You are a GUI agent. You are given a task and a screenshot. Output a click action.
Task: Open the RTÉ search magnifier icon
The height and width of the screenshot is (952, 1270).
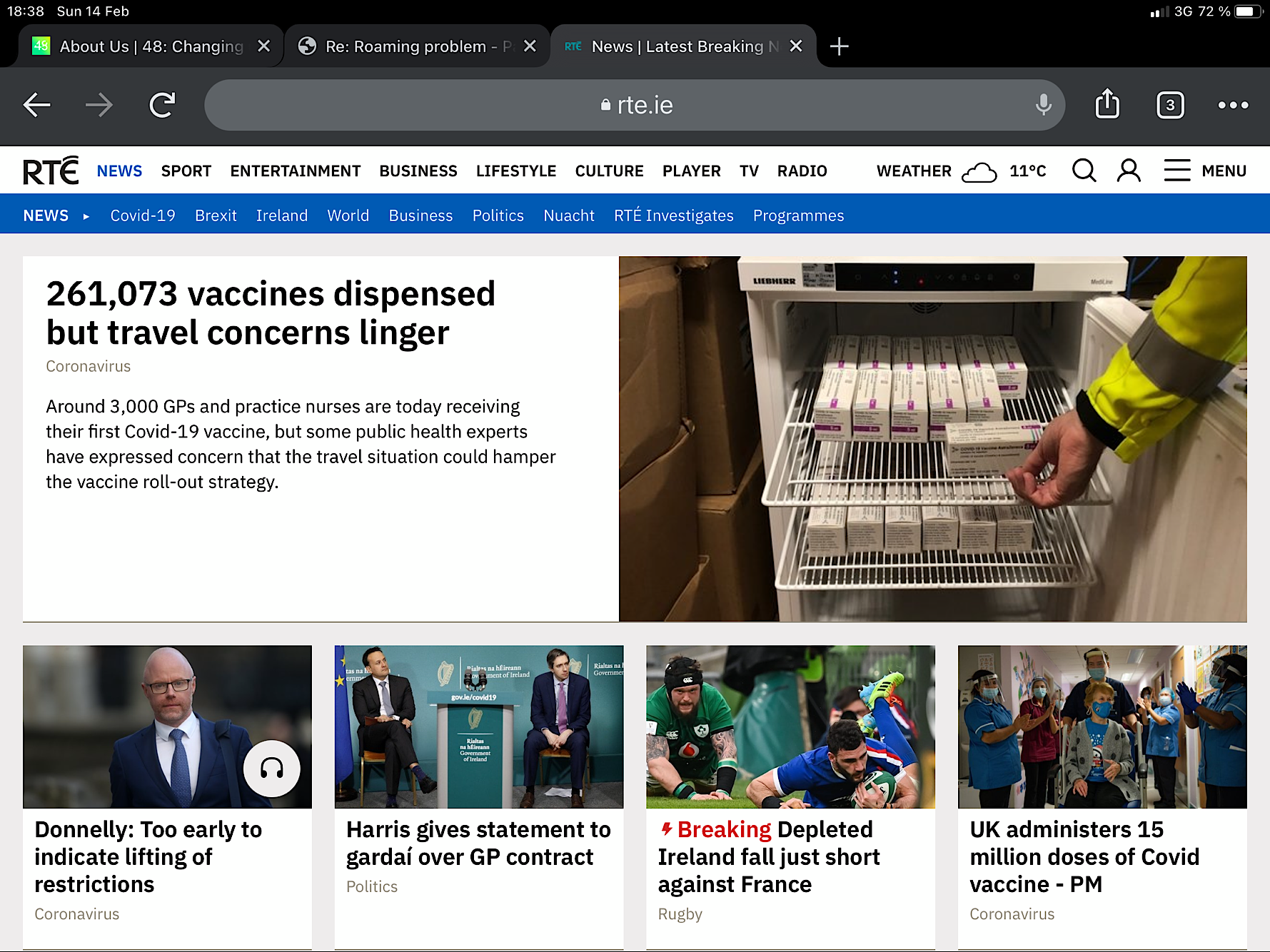[x=1084, y=171]
